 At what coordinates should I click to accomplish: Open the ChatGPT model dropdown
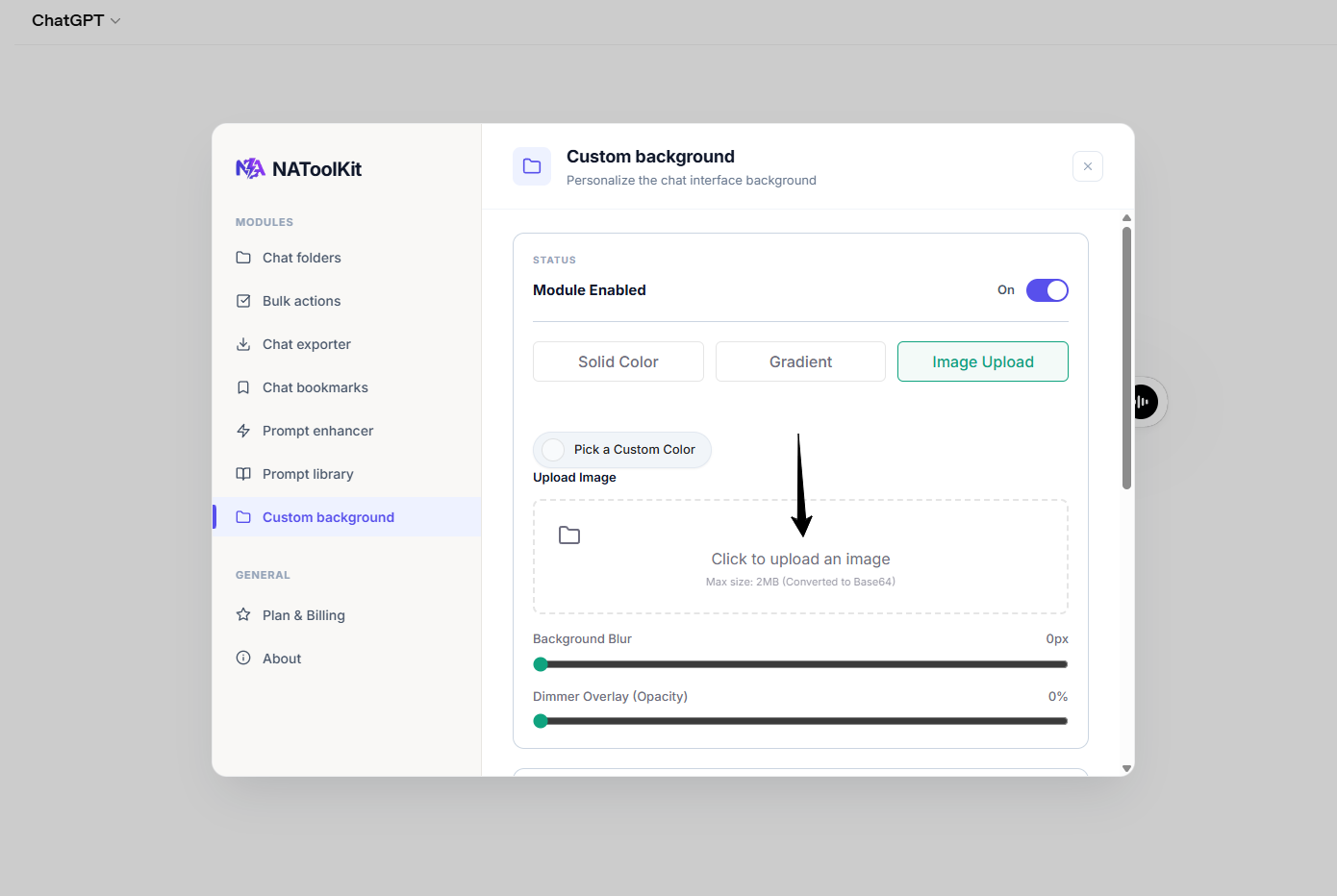tap(76, 20)
